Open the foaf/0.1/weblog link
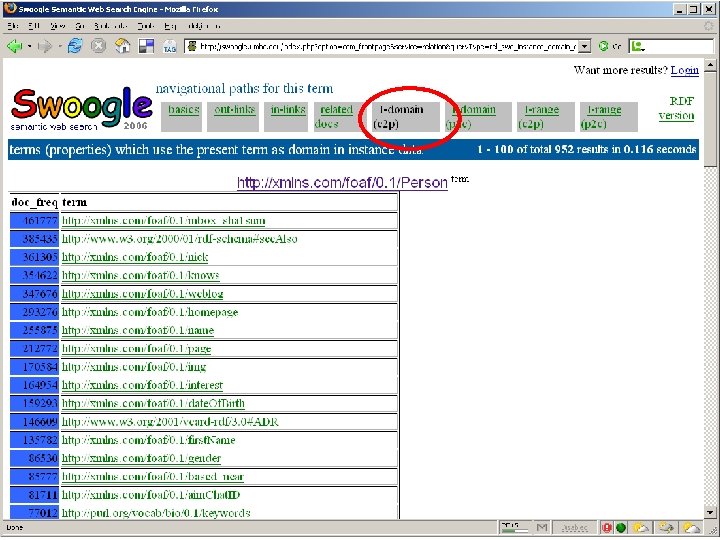The height and width of the screenshot is (540, 720). tap(142, 294)
